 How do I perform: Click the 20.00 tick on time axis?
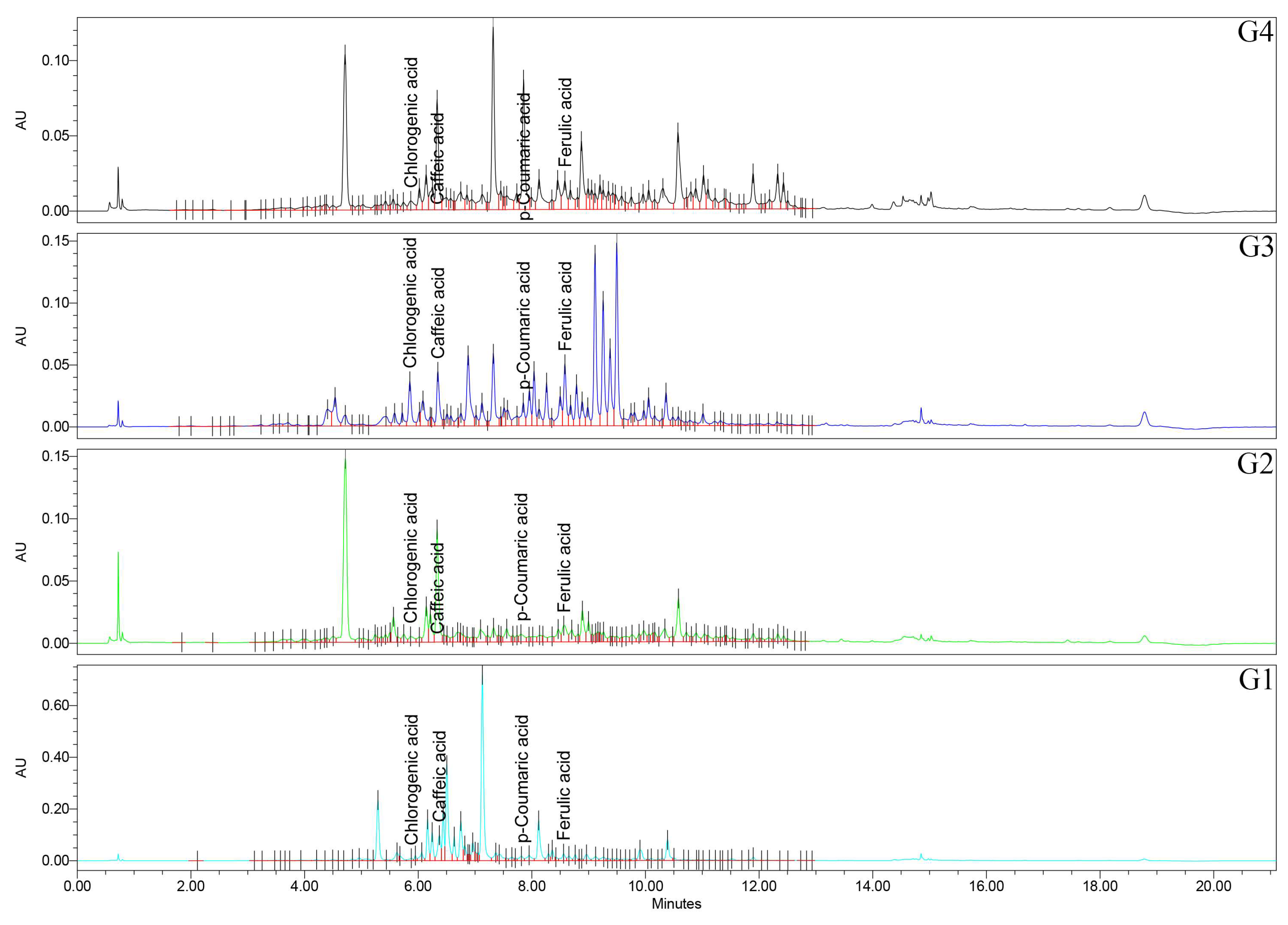coord(1213,885)
